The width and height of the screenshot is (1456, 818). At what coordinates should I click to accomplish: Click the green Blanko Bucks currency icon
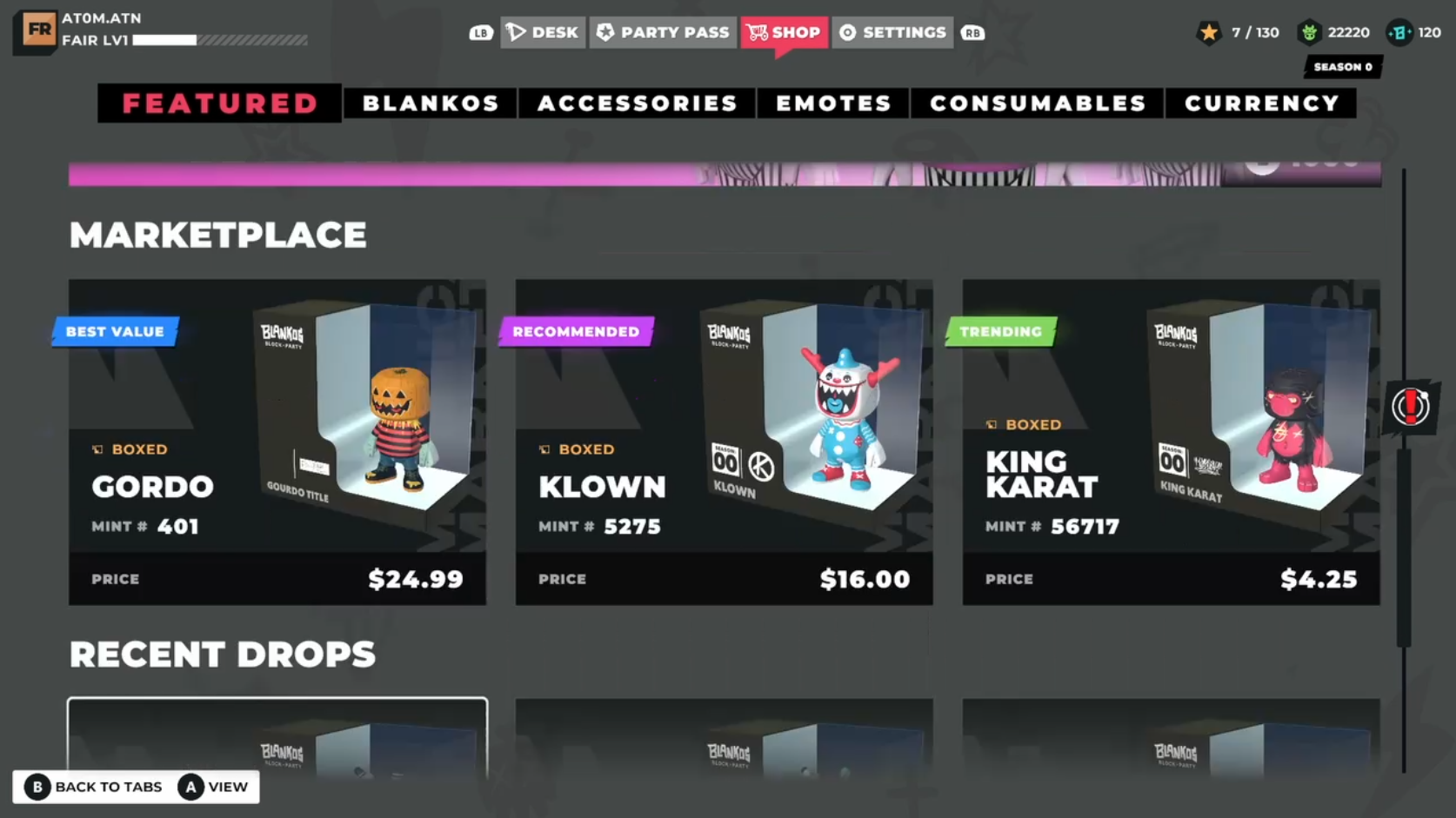point(1308,33)
